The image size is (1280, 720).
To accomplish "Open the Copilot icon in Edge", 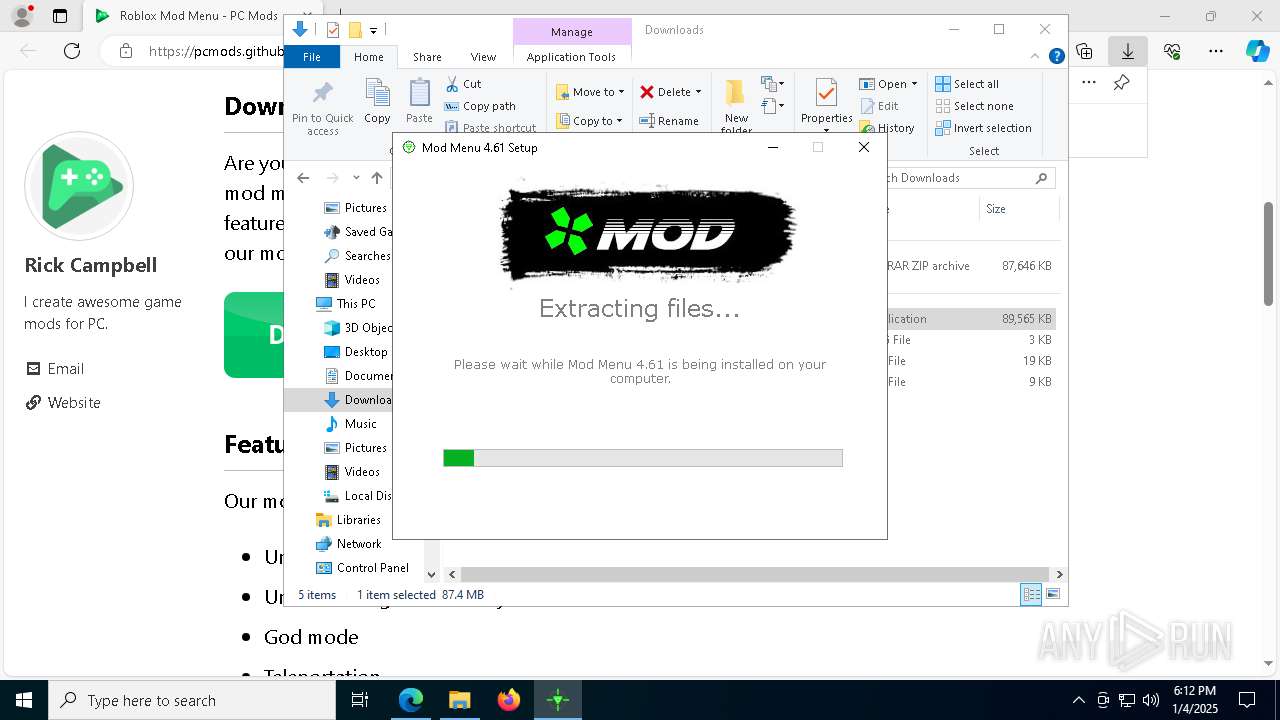I will click(1257, 51).
